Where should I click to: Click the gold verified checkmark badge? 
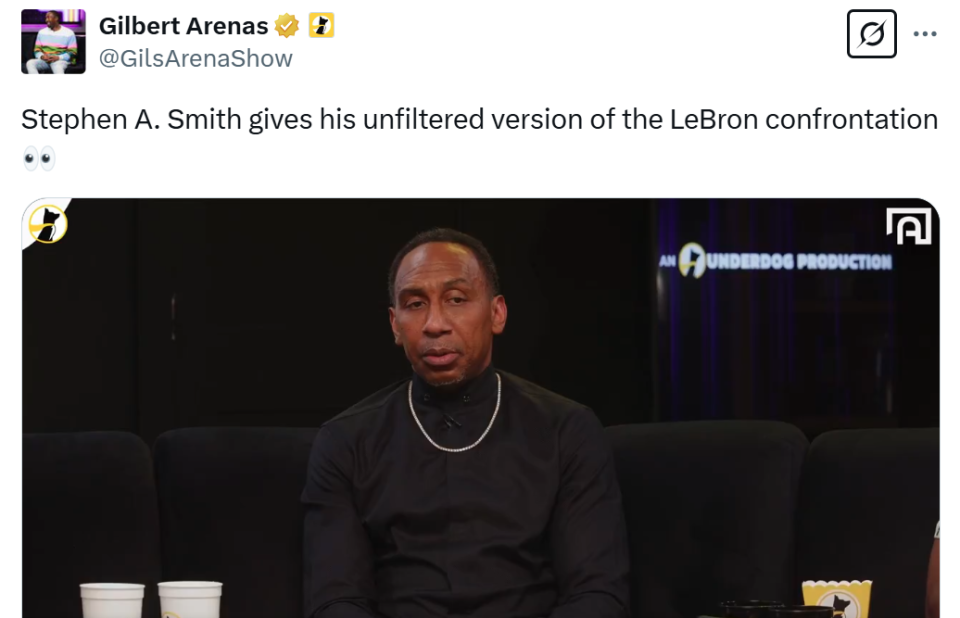click(x=287, y=26)
